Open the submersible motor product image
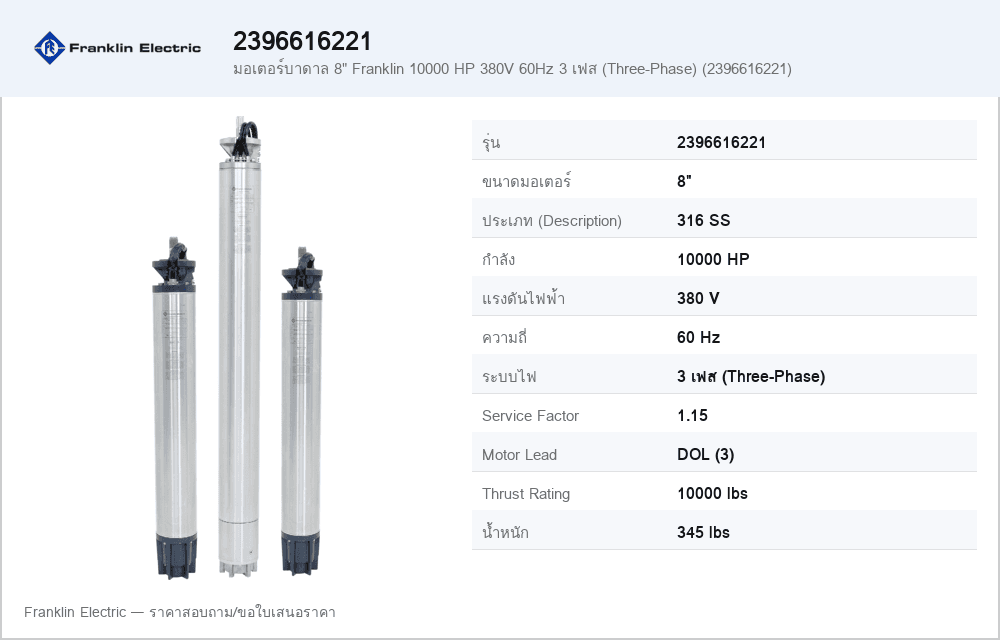Screen dimensions: 1000x640 [x=238, y=348]
